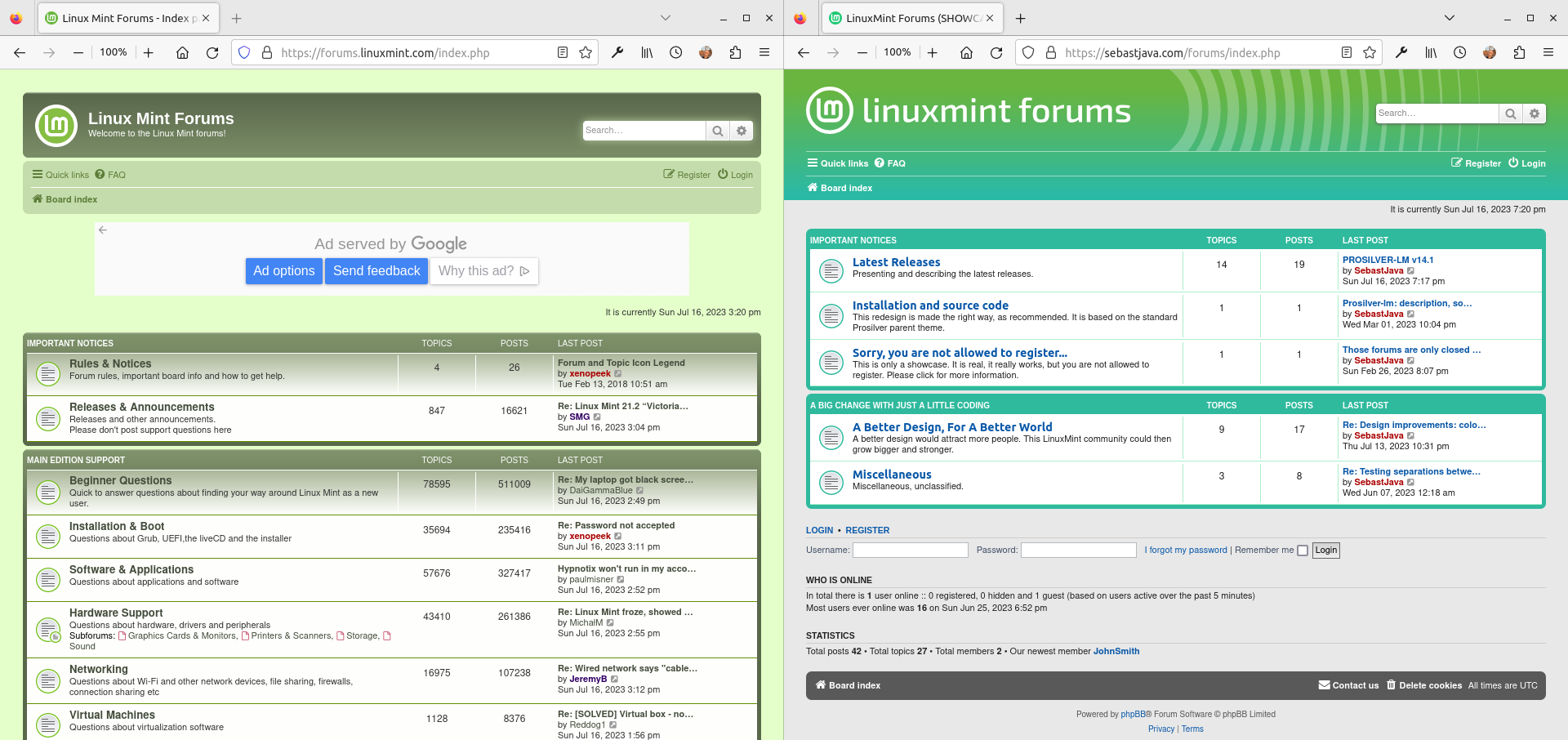
Task: Open list all tabs arrow in left window
Action: [x=666, y=18]
